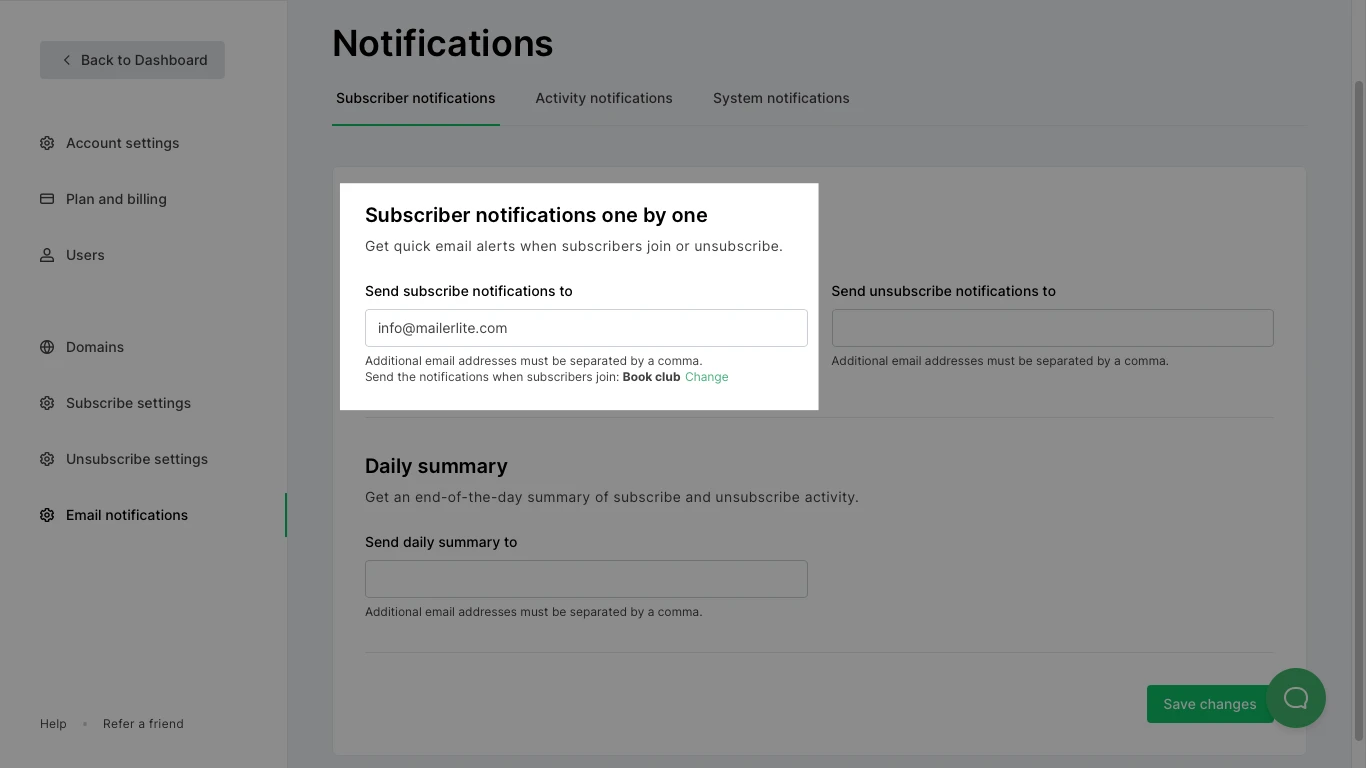Click the Unsubscribe settings gear icon
Viewport: 1366px width, 768px height.
[47, 459]
